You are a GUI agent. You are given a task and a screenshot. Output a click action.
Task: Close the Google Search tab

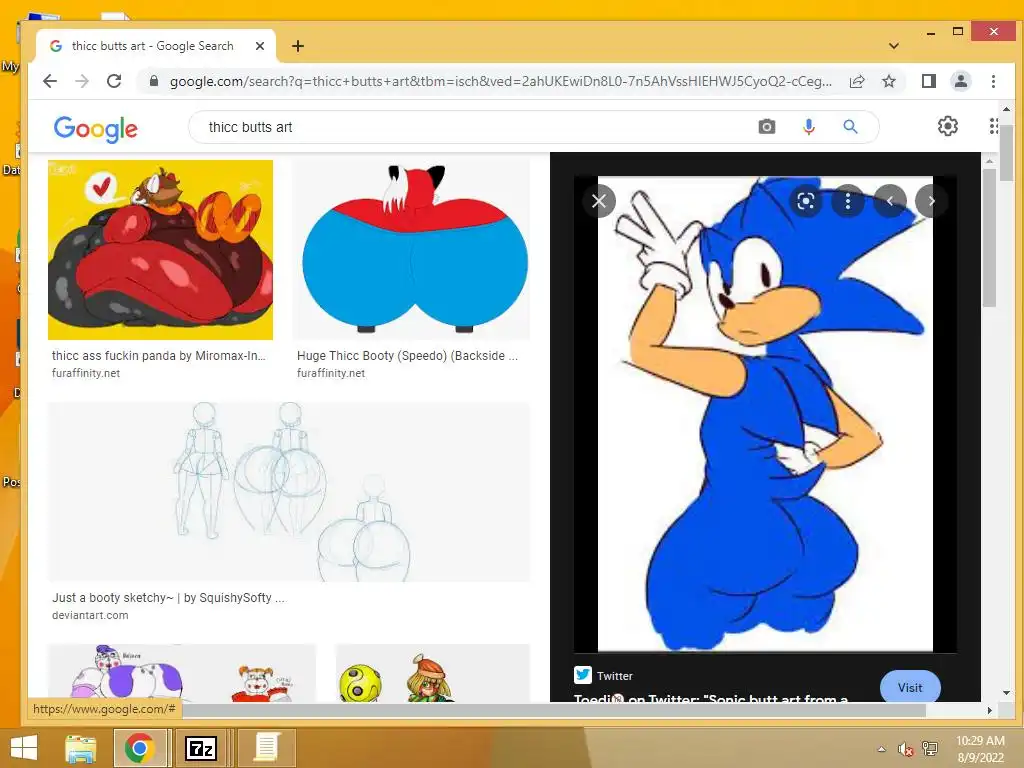pos(259,46)
